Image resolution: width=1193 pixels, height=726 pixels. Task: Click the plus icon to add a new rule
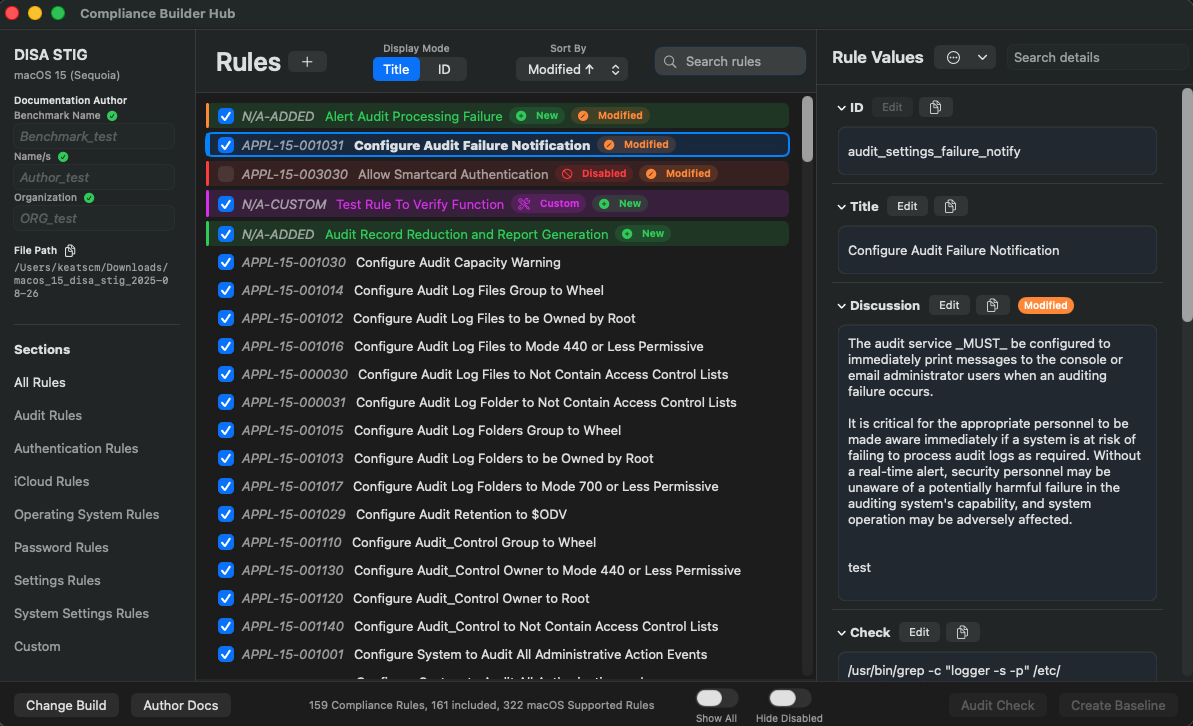[x=307, y=61]
